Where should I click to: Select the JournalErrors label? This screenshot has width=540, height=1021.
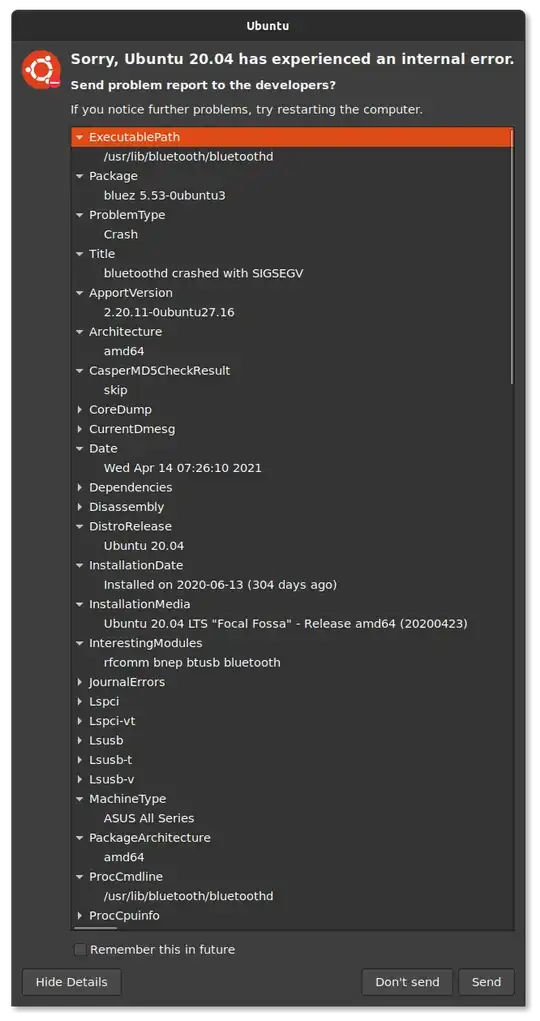tap(127, 682)
